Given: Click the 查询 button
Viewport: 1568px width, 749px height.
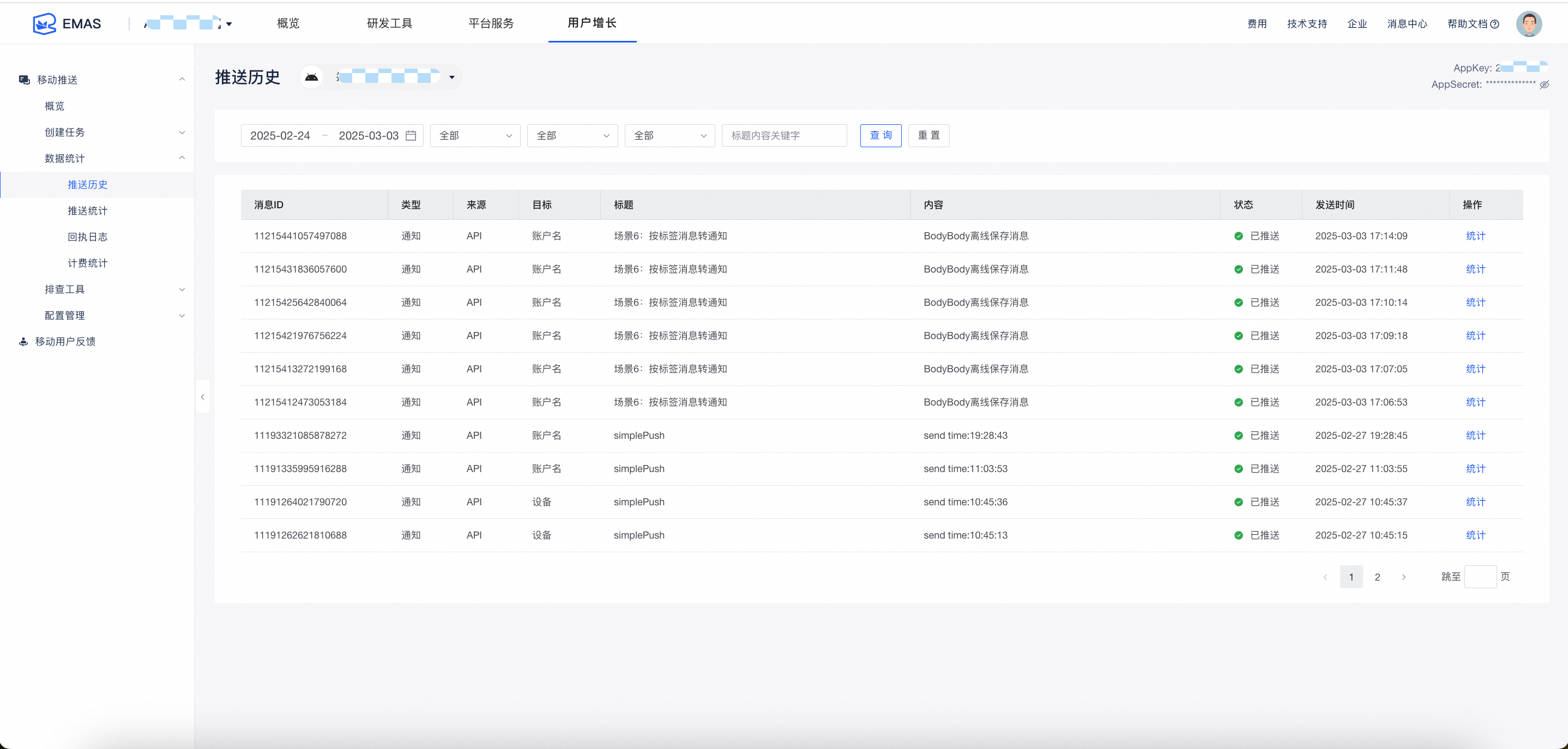Looking at the screenshot, I should tap(880, 136).
